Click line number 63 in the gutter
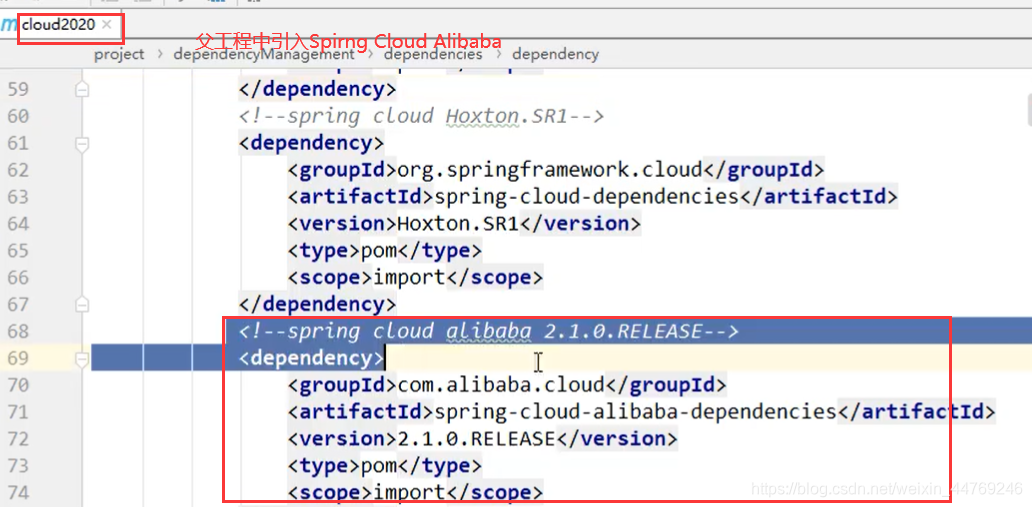 point(17,197)
